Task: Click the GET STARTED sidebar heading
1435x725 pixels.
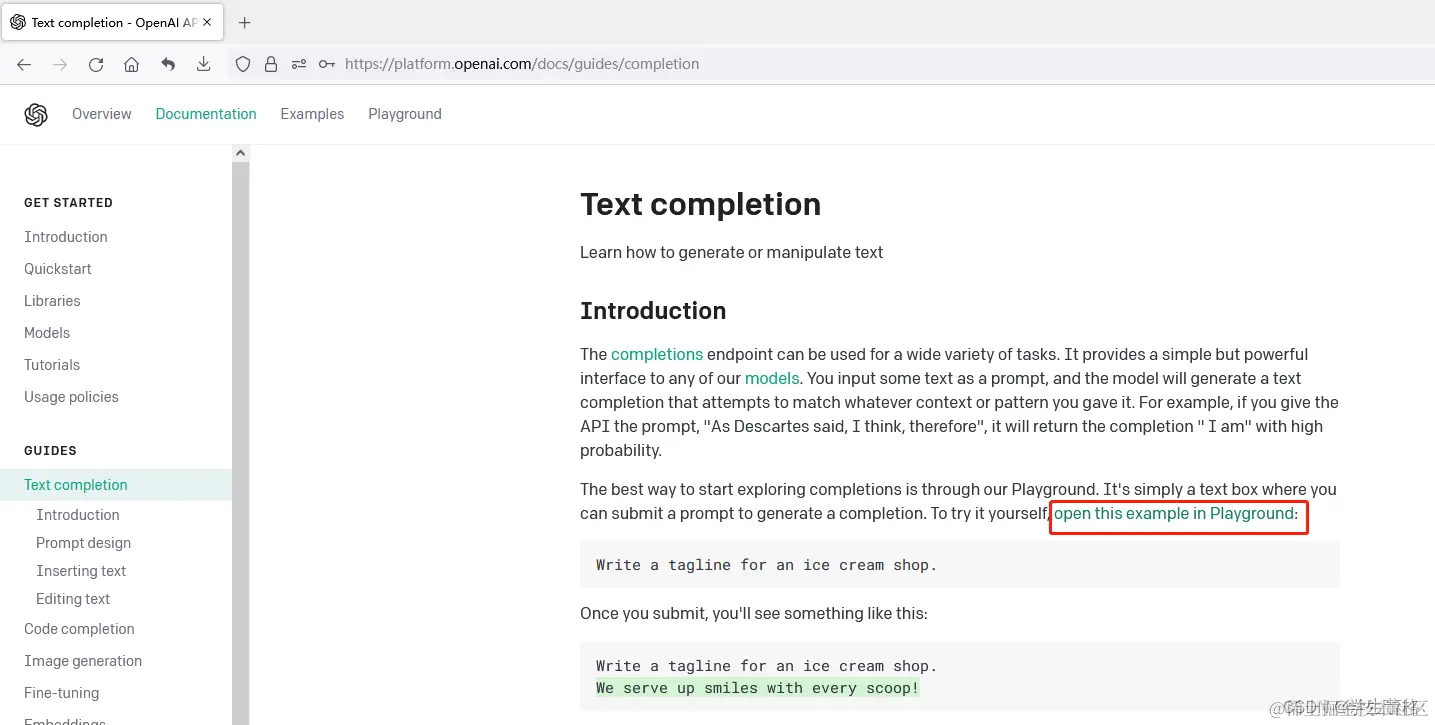Action: click(68, 203)
